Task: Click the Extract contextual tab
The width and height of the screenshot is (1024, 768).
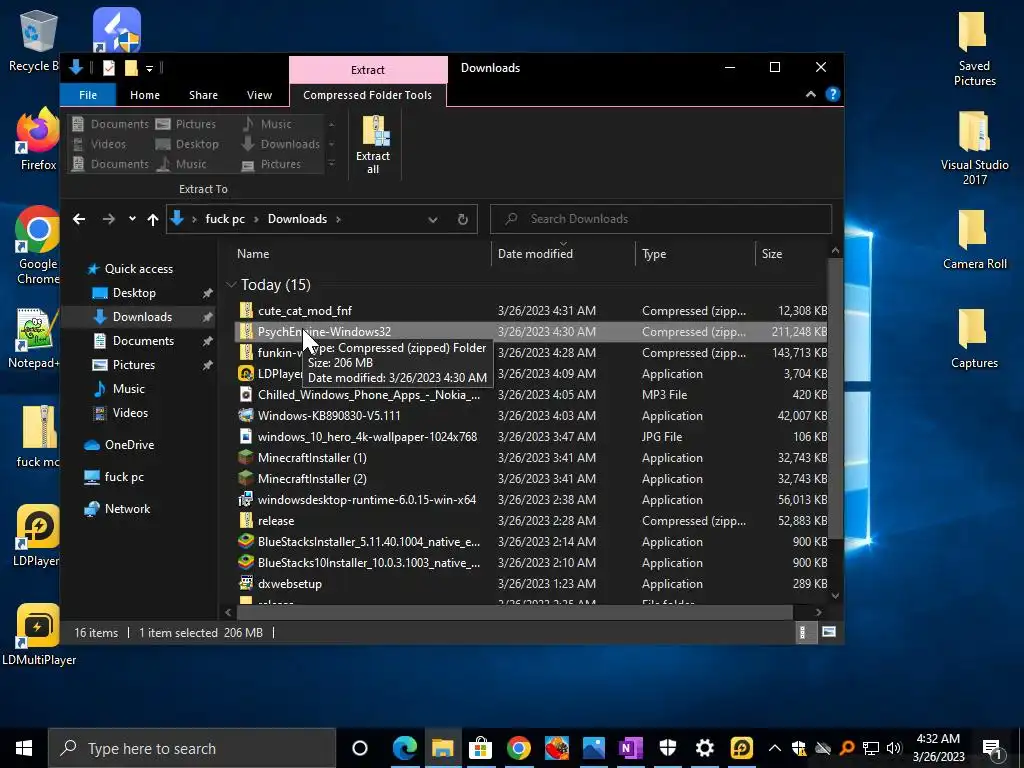Action: (368, 70)
